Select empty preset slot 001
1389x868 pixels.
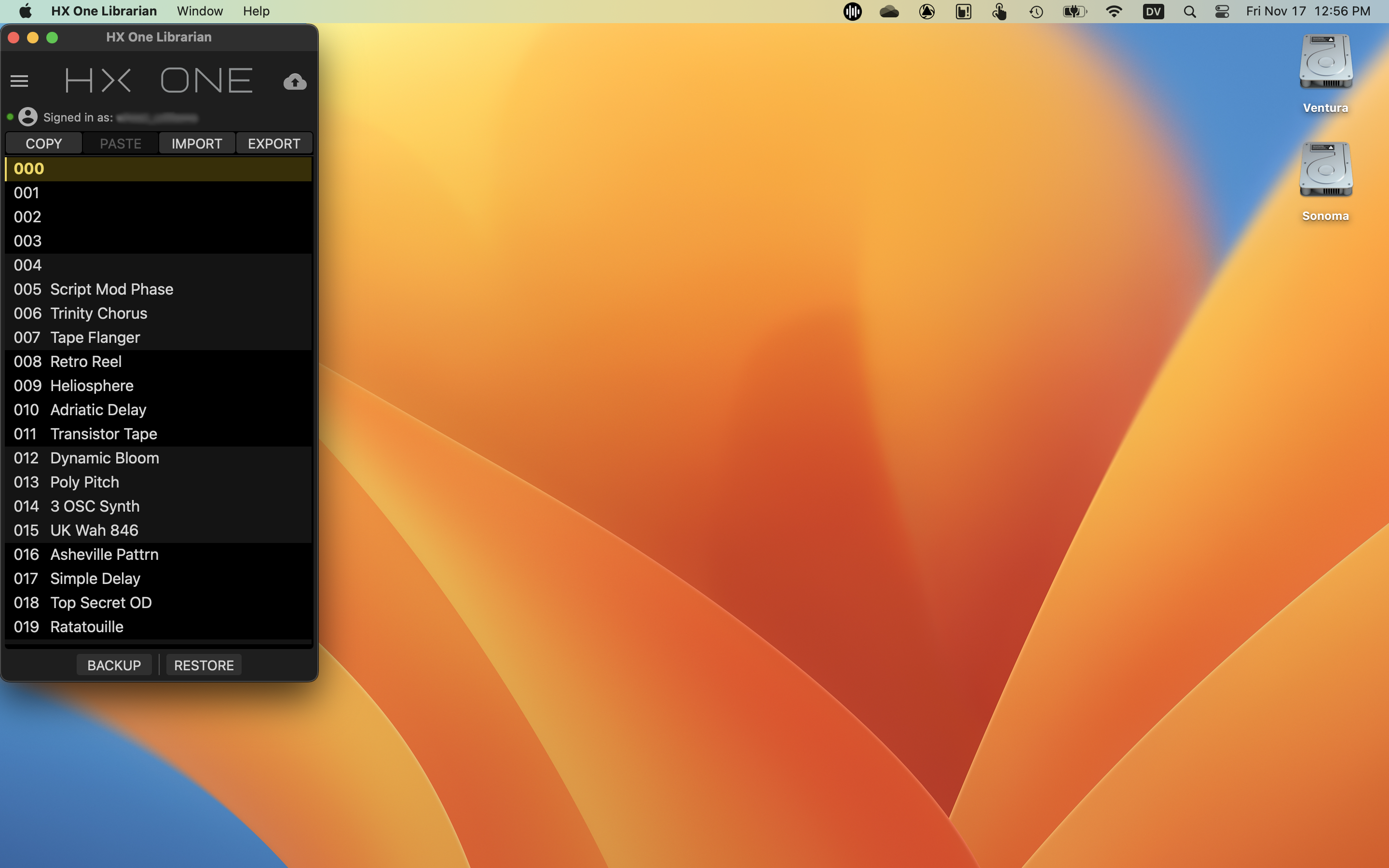[x=158, y=193]
